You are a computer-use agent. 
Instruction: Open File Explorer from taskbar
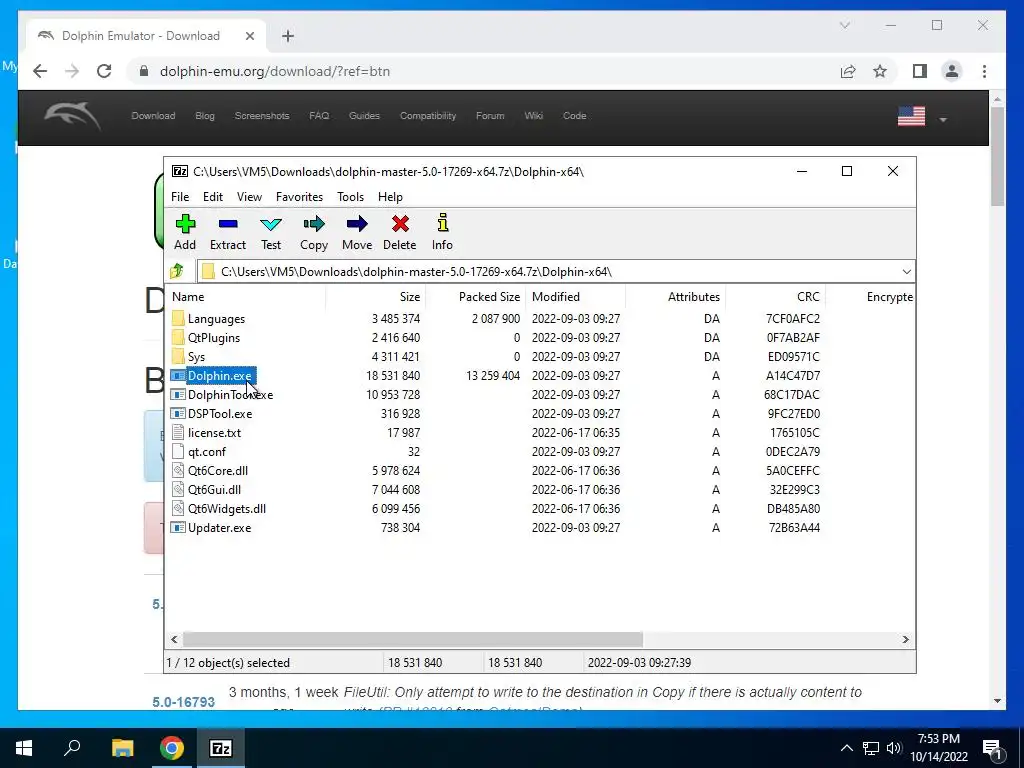(122, 748)
